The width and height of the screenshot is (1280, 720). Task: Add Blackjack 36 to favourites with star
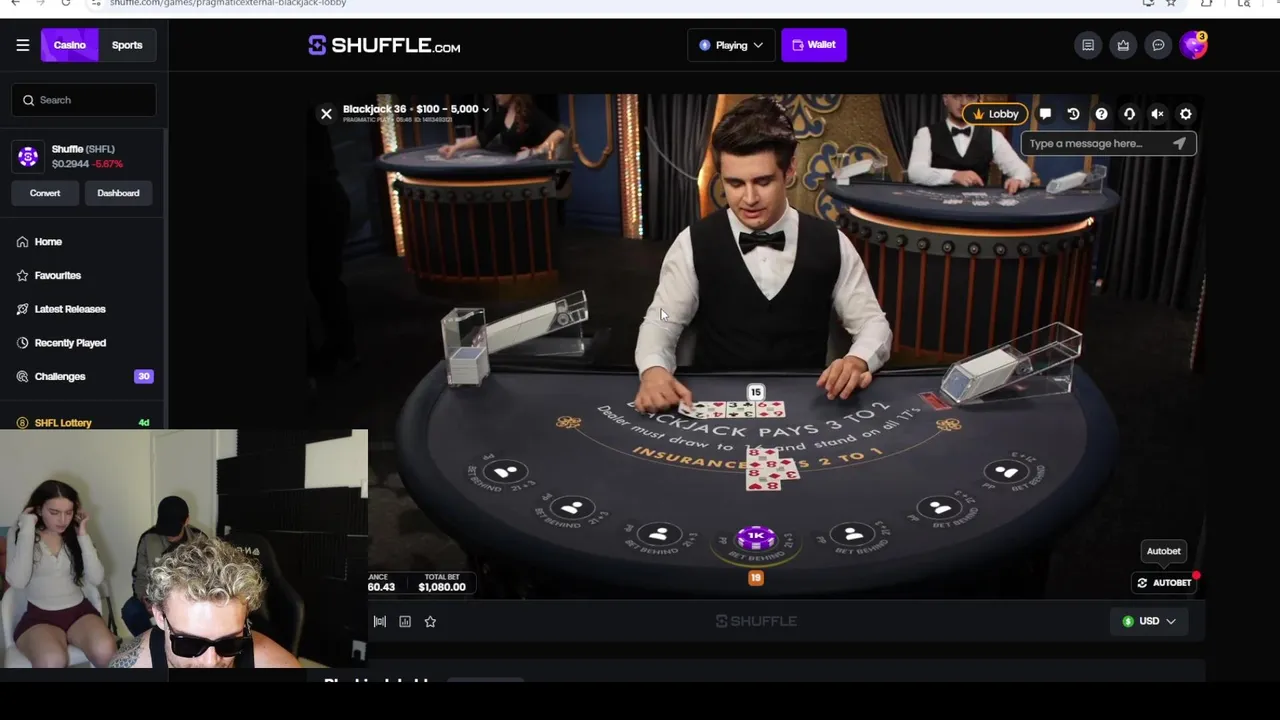pyautogui.click(x=430, y=621)
